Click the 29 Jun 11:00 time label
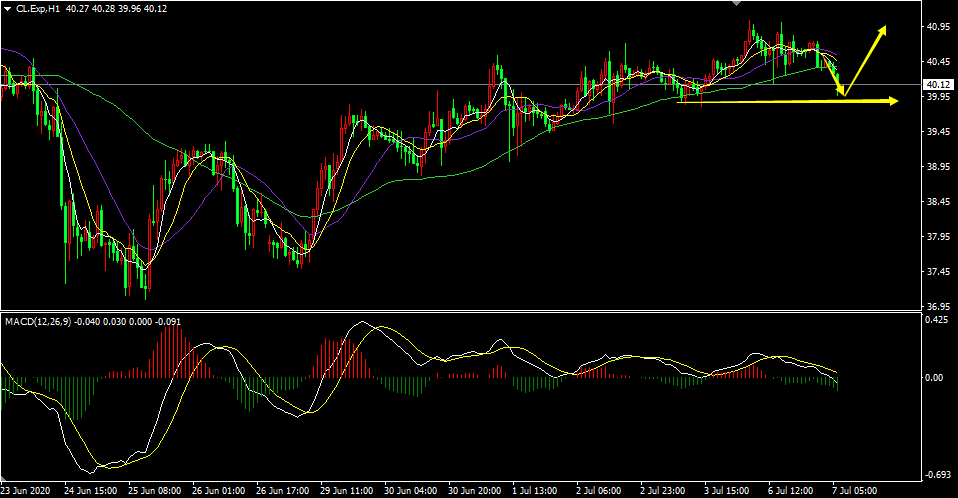Viewport: 958px width, 498px height. pyautogui.click(x=346, y=491)
